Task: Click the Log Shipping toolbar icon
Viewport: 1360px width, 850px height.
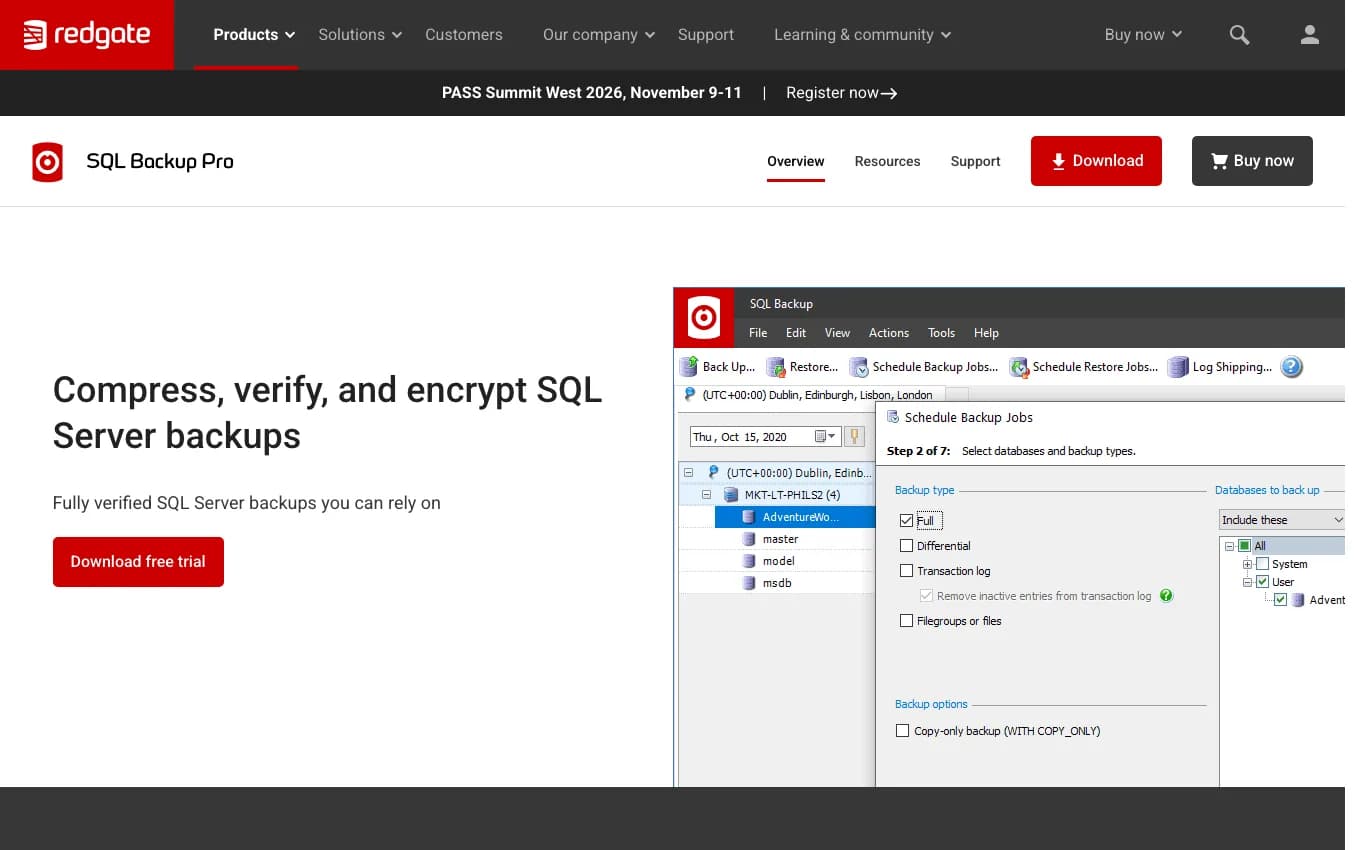Action: coord(1178,367)
